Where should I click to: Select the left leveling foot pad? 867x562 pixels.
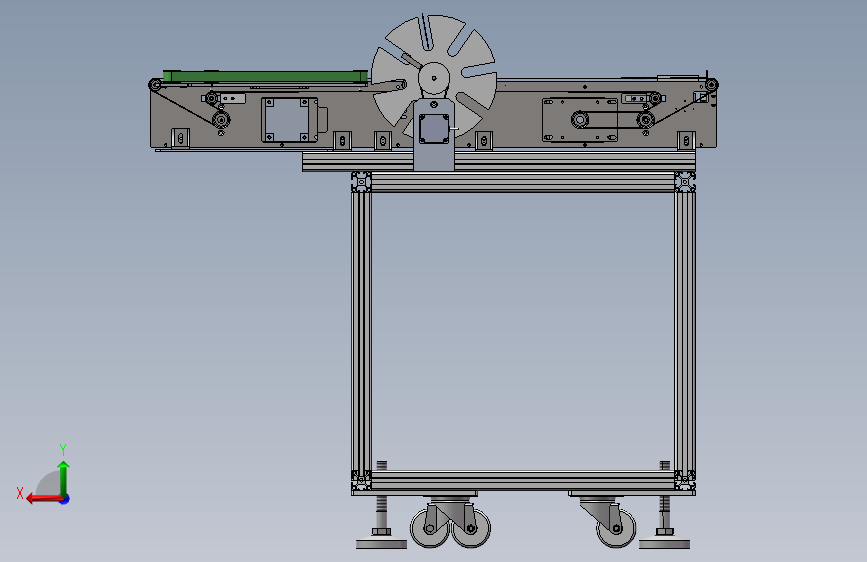click(x=382, y=545)
